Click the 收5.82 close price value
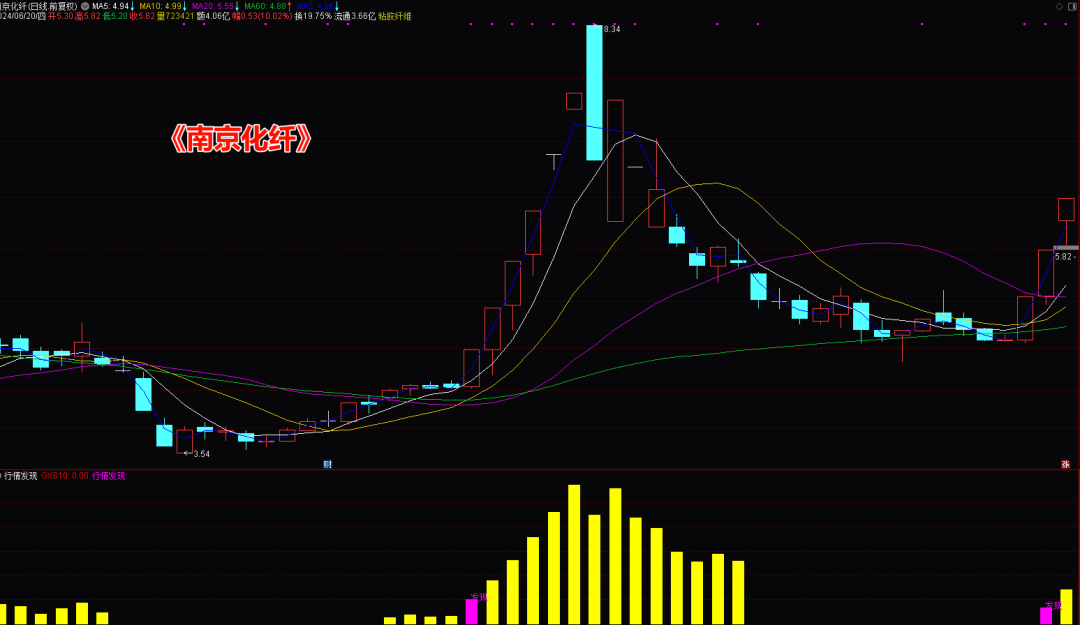1080x625 pixels. click(x=143, y=16)
